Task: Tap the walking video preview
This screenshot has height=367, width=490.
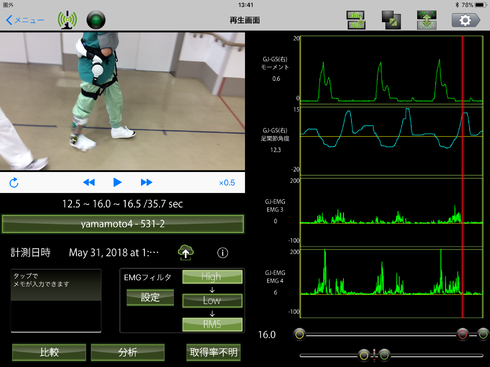Action: pyautogui.click(x=122, y=101)
